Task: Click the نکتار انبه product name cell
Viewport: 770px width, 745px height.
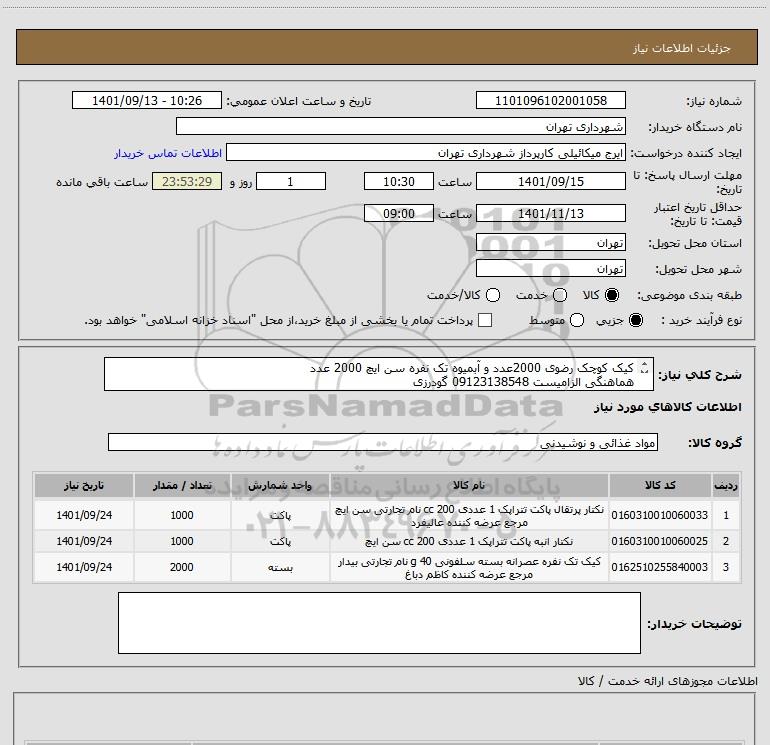Action: pyautogui.click(x=469, y=542)
